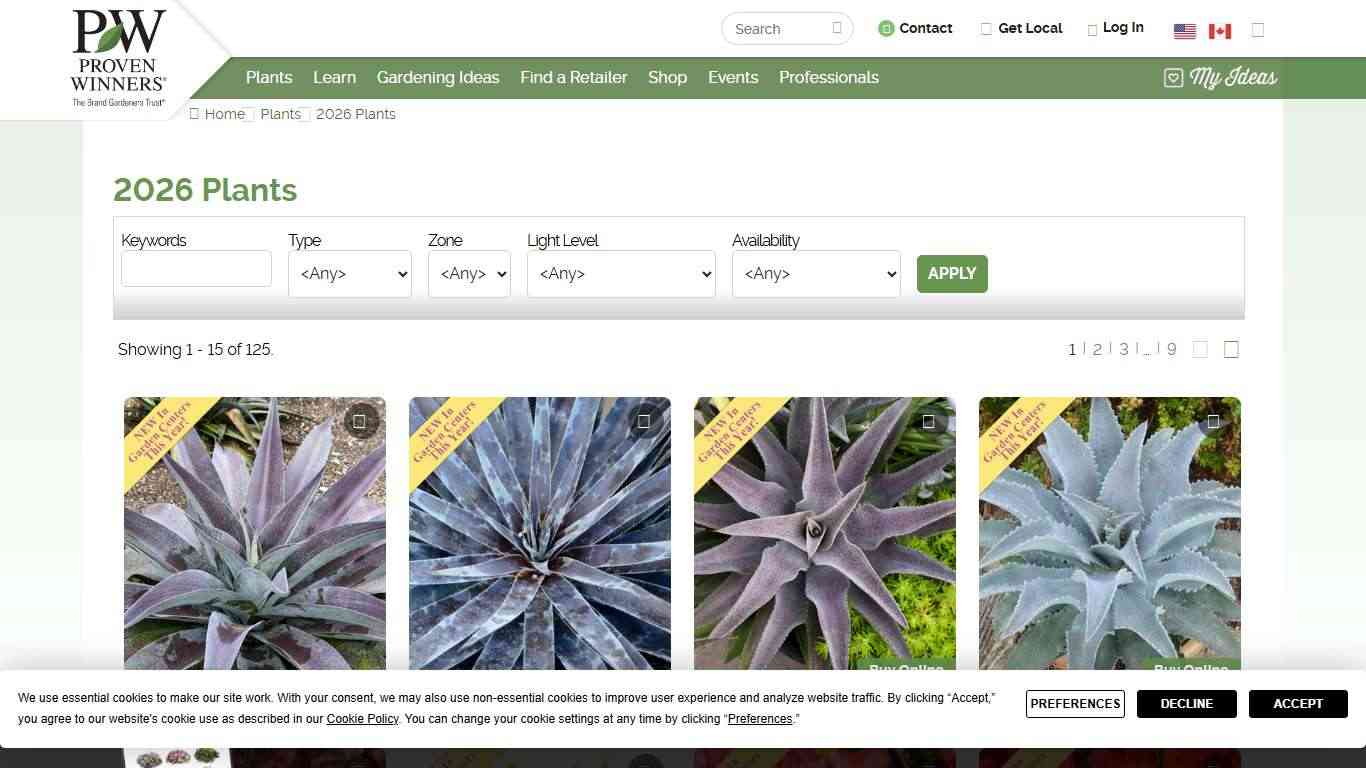
Task: Open the Get Local icon
Action: coord(986,29)
